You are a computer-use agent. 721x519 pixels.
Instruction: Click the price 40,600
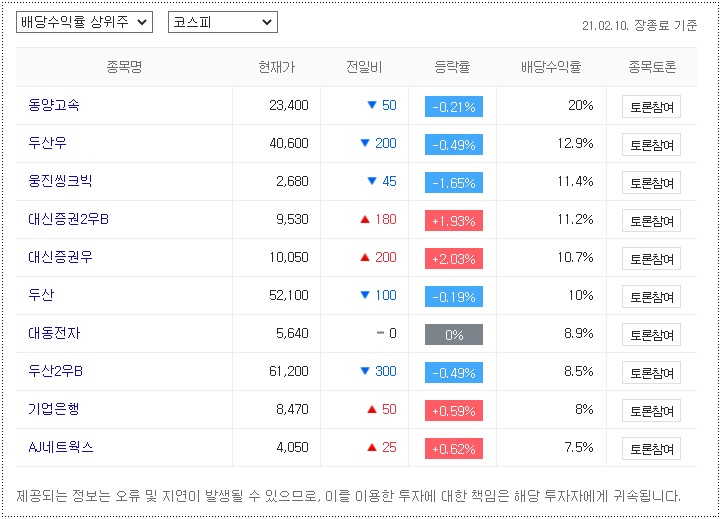[x=289, y=143]
